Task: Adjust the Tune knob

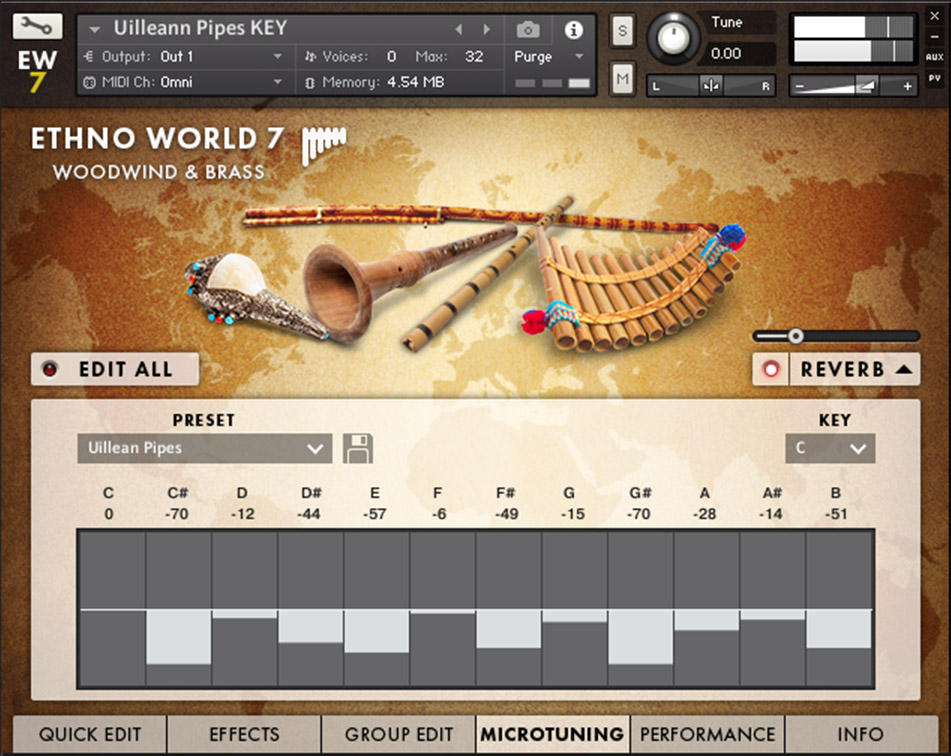Action: 673,37
